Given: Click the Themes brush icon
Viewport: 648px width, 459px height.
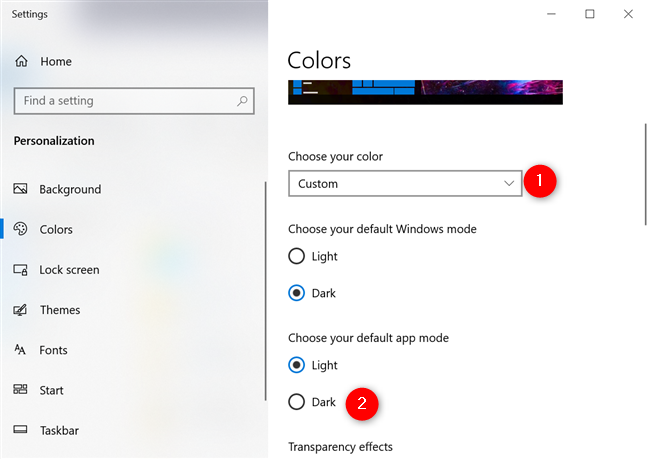Looking at the screenshot, I should 20,310.
